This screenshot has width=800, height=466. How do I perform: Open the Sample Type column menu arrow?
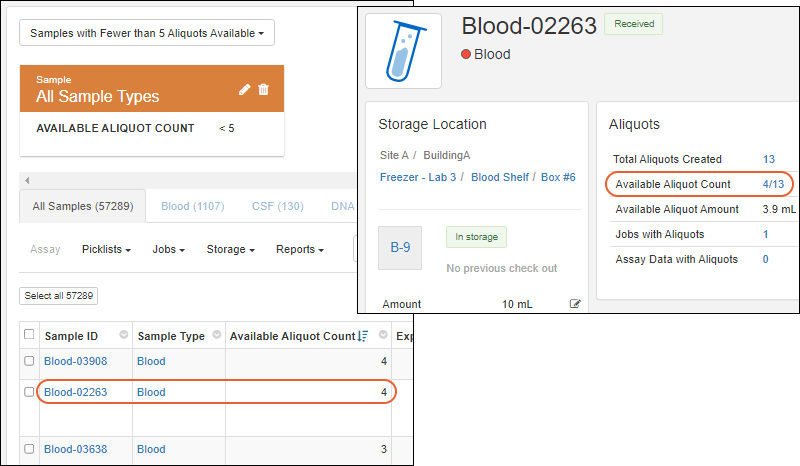pos(215,336)
